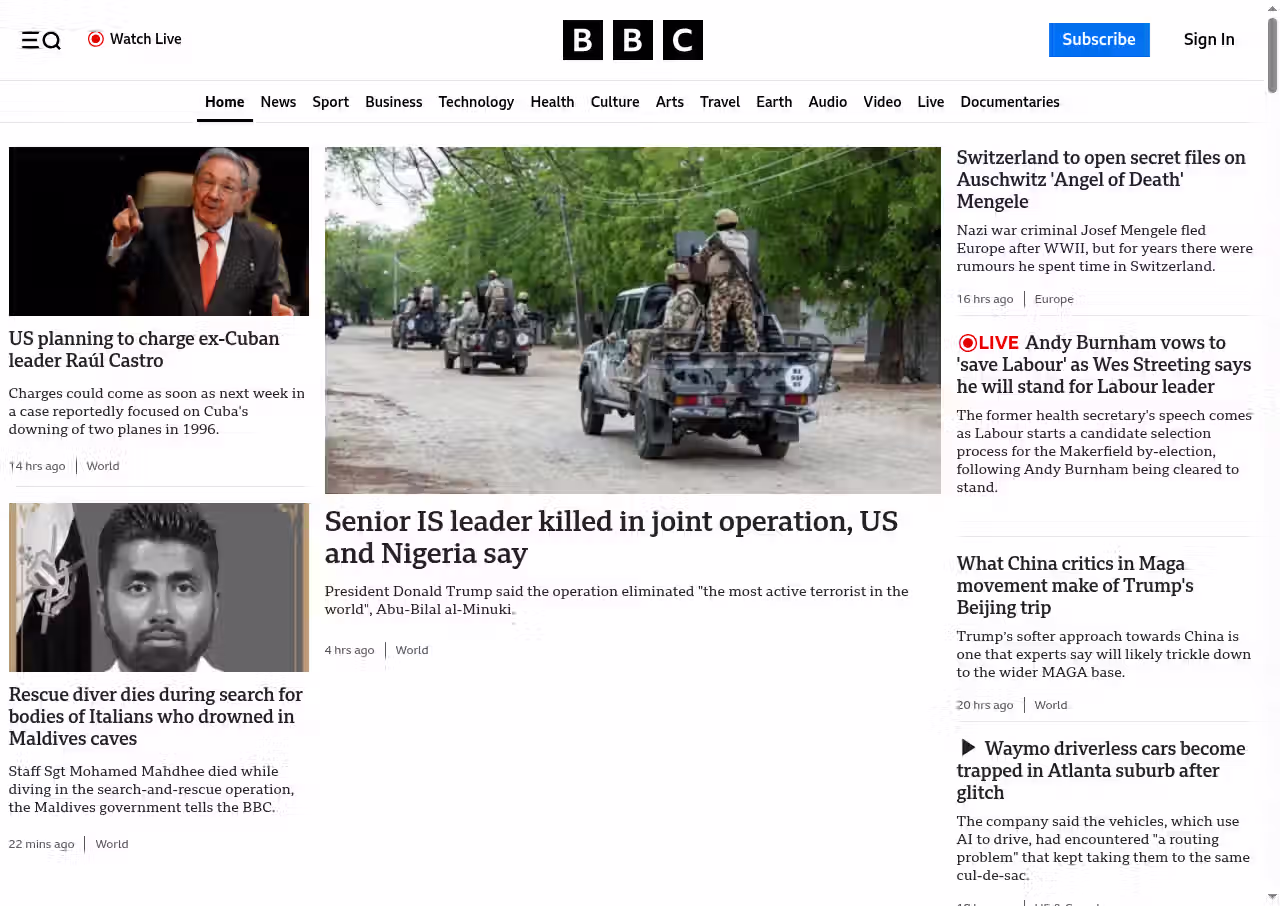The image size is (1280, 906).
Task: Select Documentaries in the nav bar
Action: click(x=1010, y=102)
